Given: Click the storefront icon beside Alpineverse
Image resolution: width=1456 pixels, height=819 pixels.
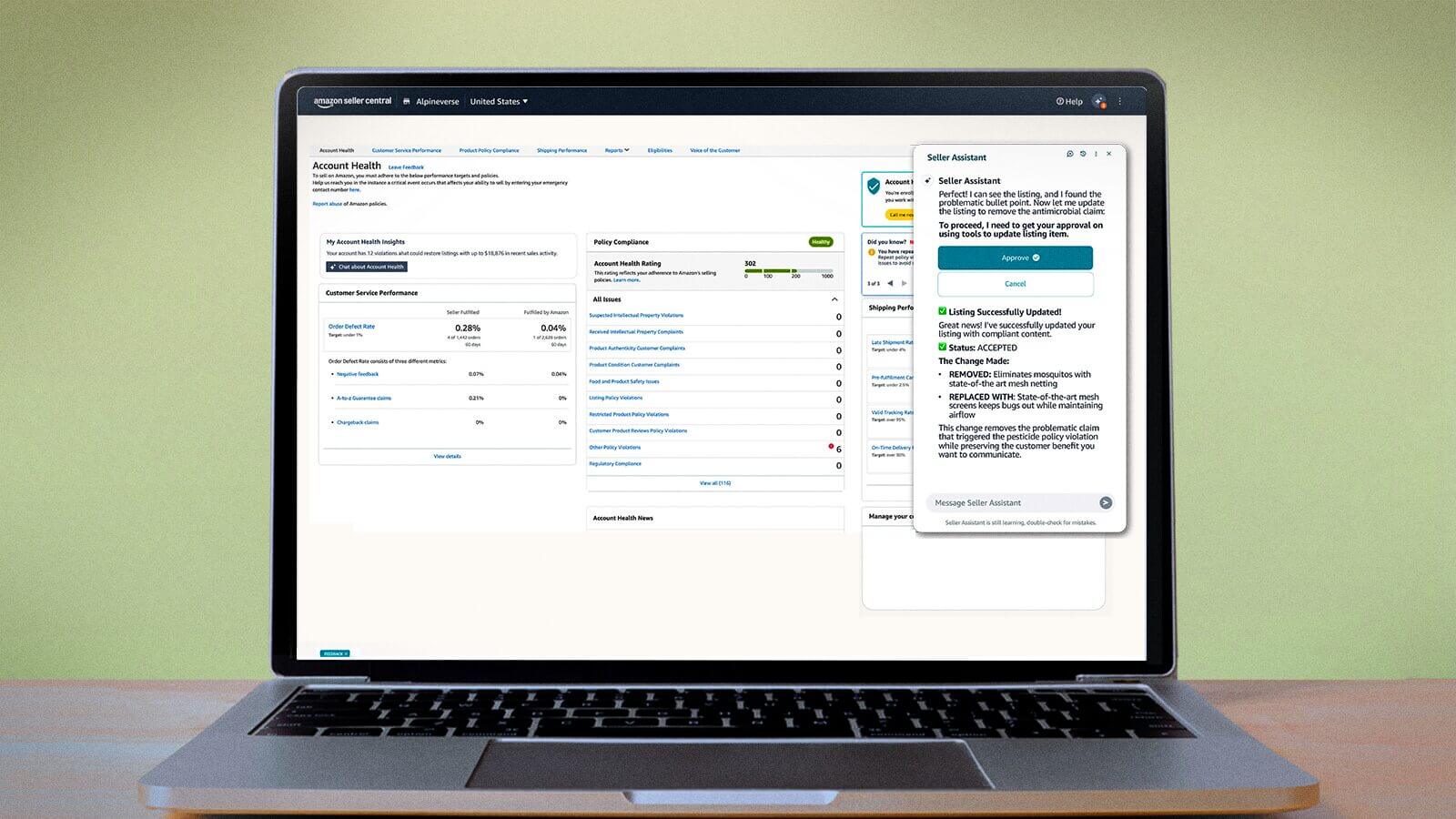Looking at the screenshot, I should [407, 101].
